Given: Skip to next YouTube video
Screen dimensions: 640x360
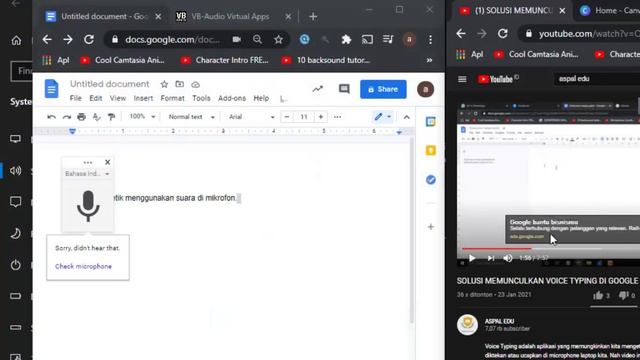Looking at the screenshot, I should [x=491, y=258].
